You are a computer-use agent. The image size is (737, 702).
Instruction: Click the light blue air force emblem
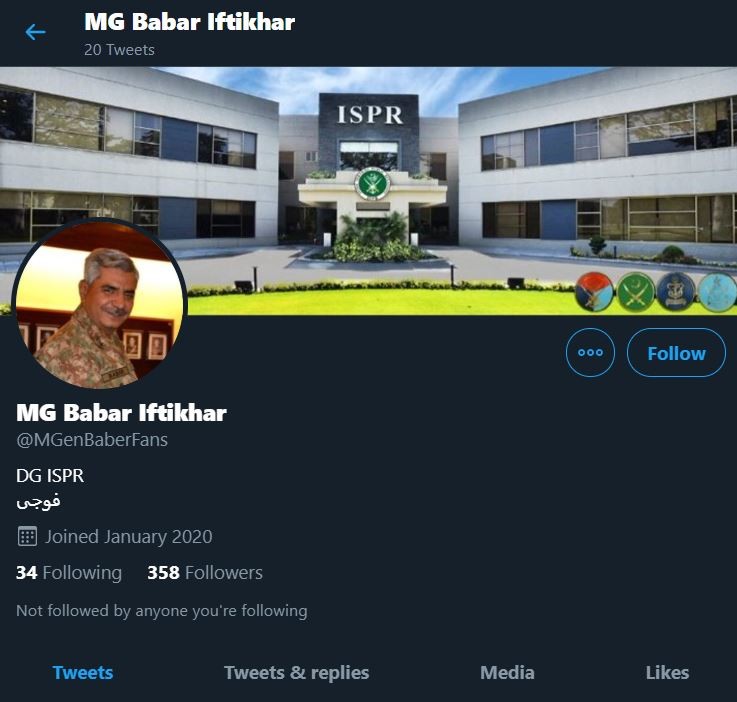[717, 292]
